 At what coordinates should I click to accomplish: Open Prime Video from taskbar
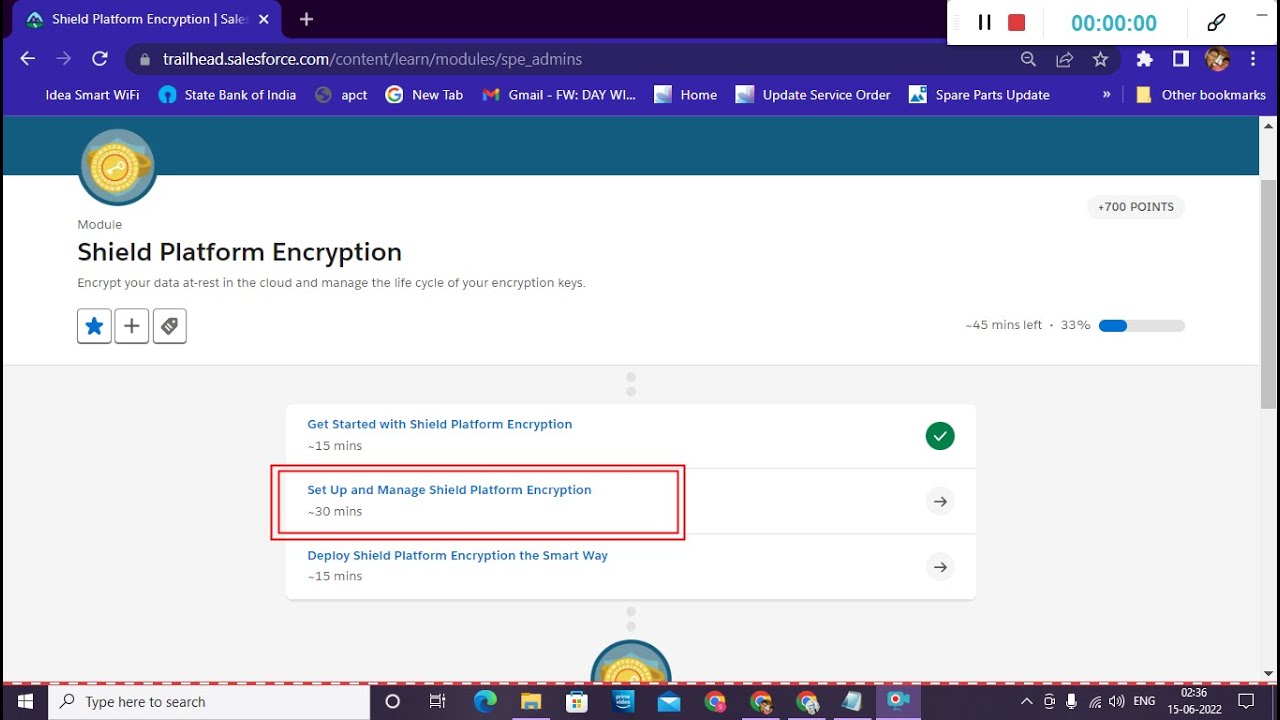coord(624,701)
